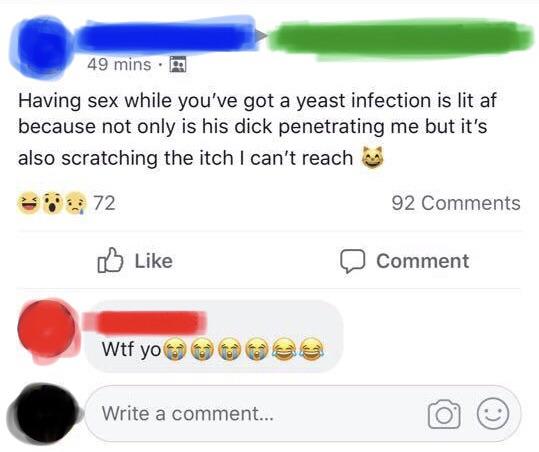Screen dimensions: 539x452
Task: Click the crying Sad reaction icon
Action: click(76, 203)
